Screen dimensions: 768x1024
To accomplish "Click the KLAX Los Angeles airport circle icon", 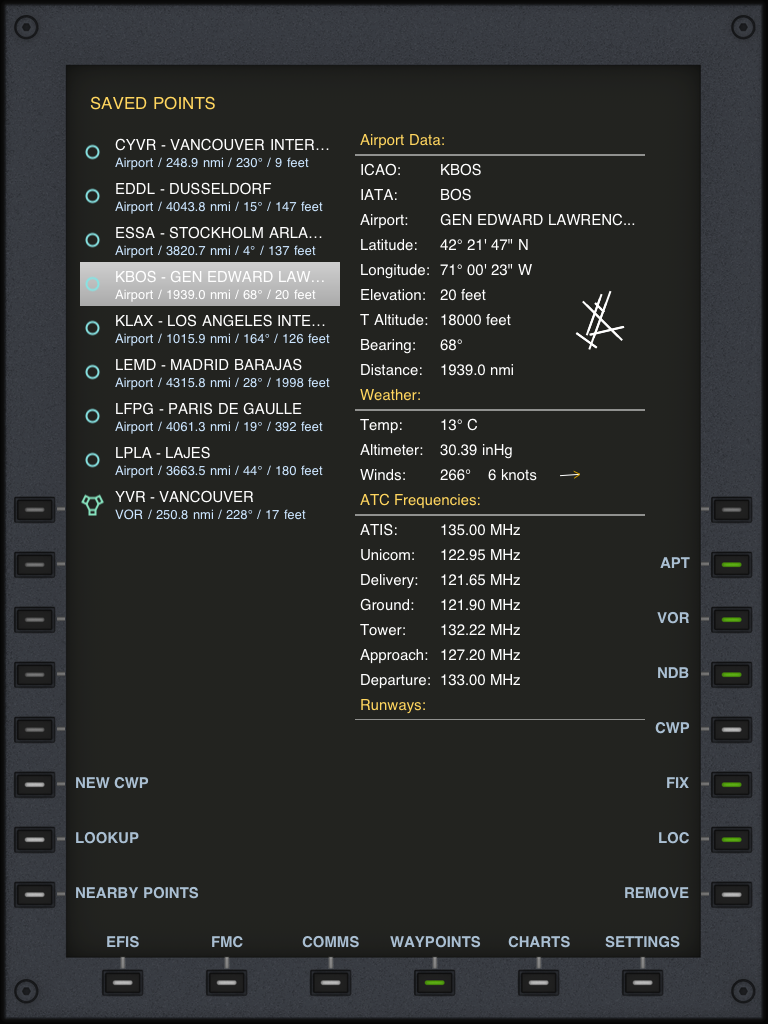I will (92, 329).
